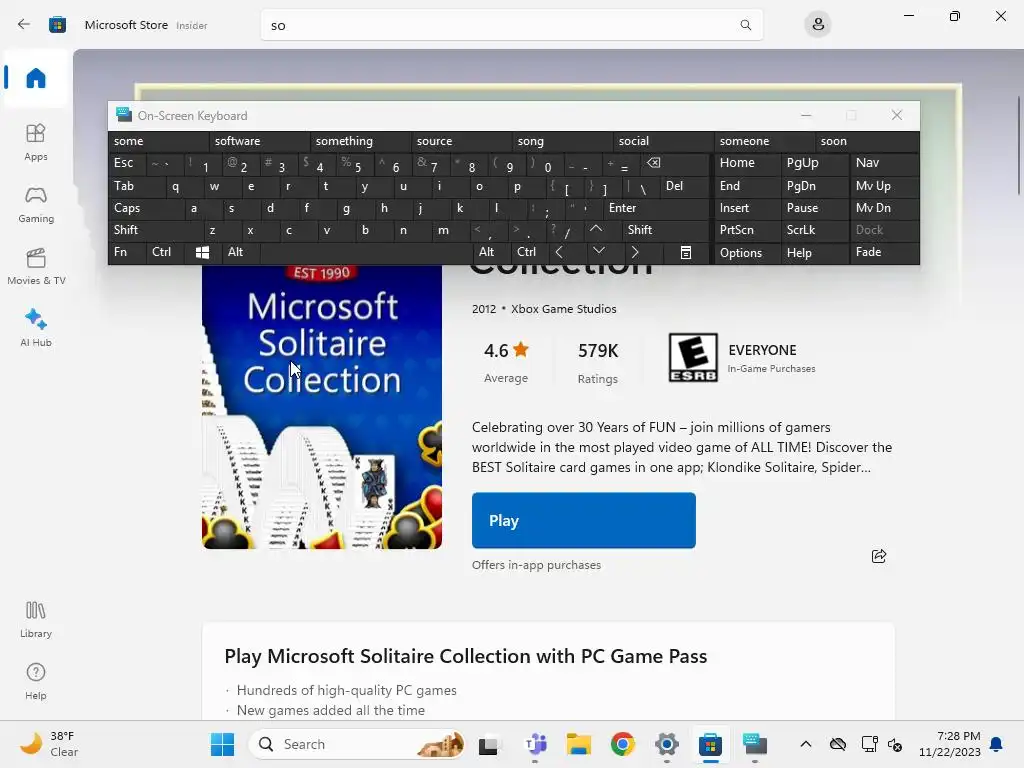Toggle the left Shift key on keyboard
Image resolution: width=1024 pixels, height=768 pixels.
pos(155,230)
